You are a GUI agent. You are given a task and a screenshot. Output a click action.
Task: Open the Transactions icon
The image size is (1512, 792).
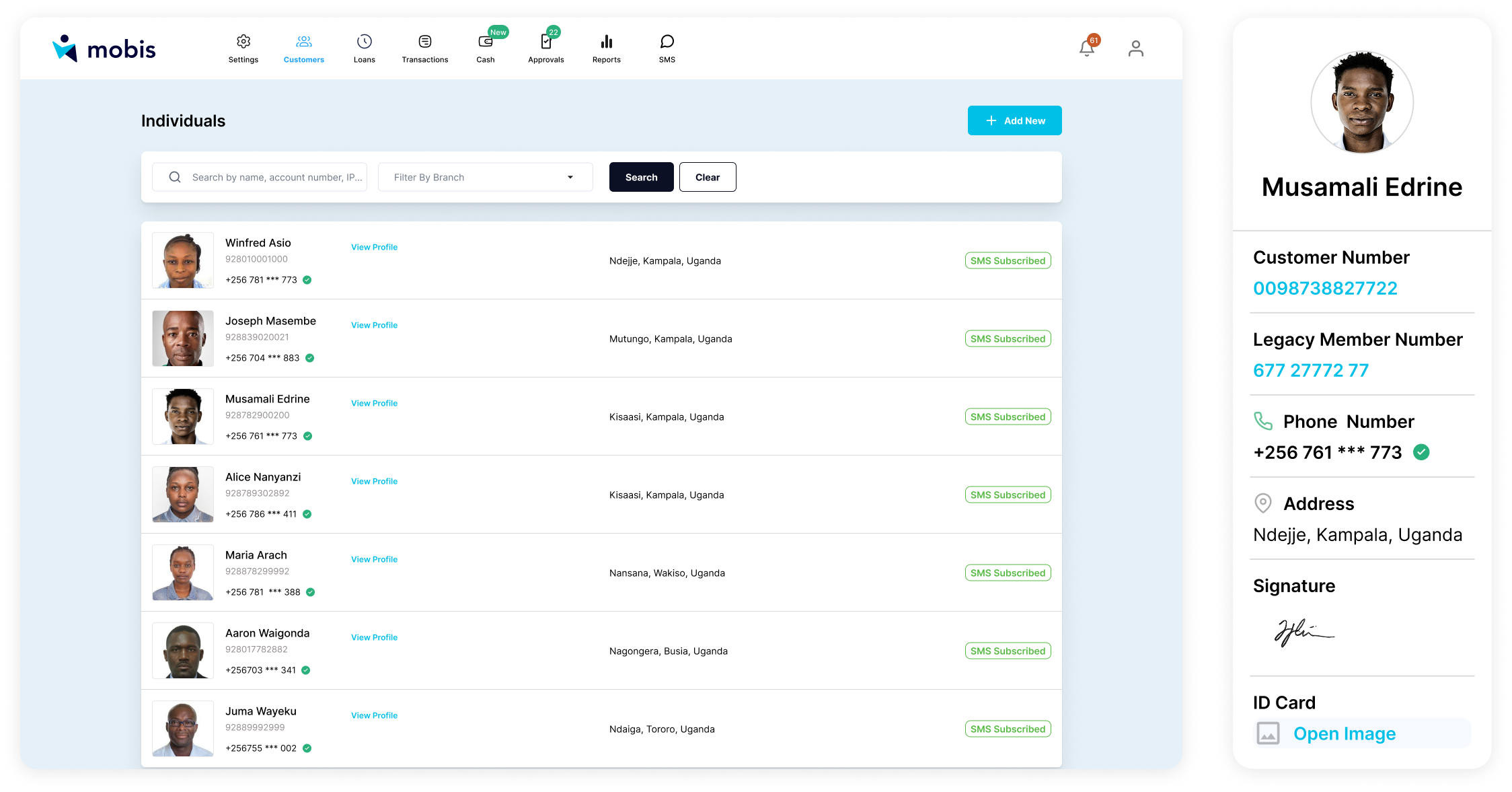424,42
